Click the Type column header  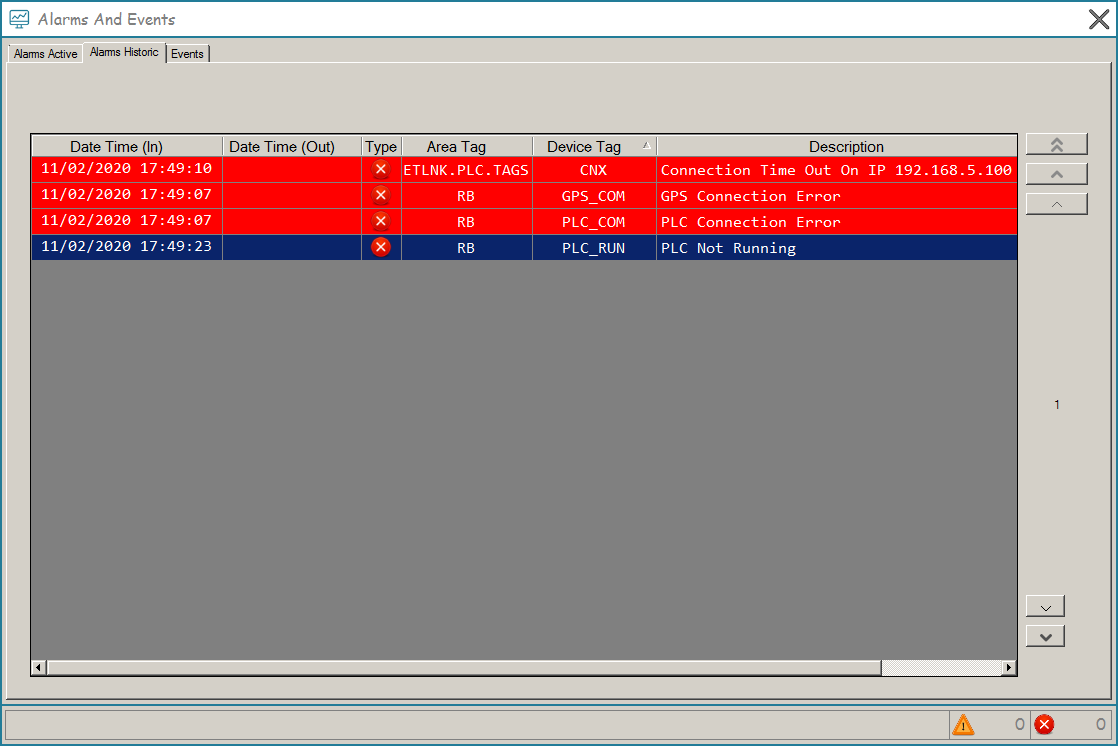click(381, 146)
